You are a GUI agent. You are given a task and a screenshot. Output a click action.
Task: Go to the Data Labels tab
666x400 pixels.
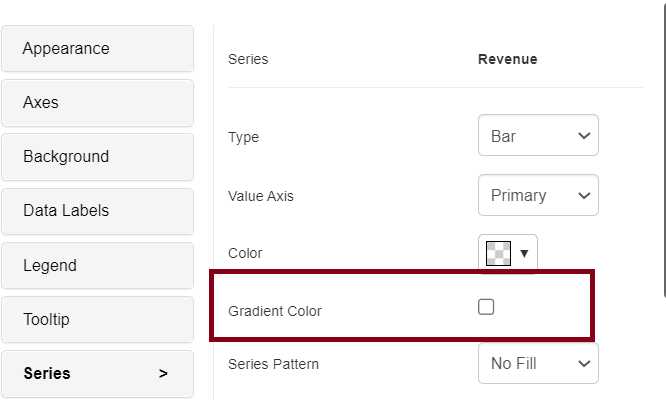tap(97, 211)
